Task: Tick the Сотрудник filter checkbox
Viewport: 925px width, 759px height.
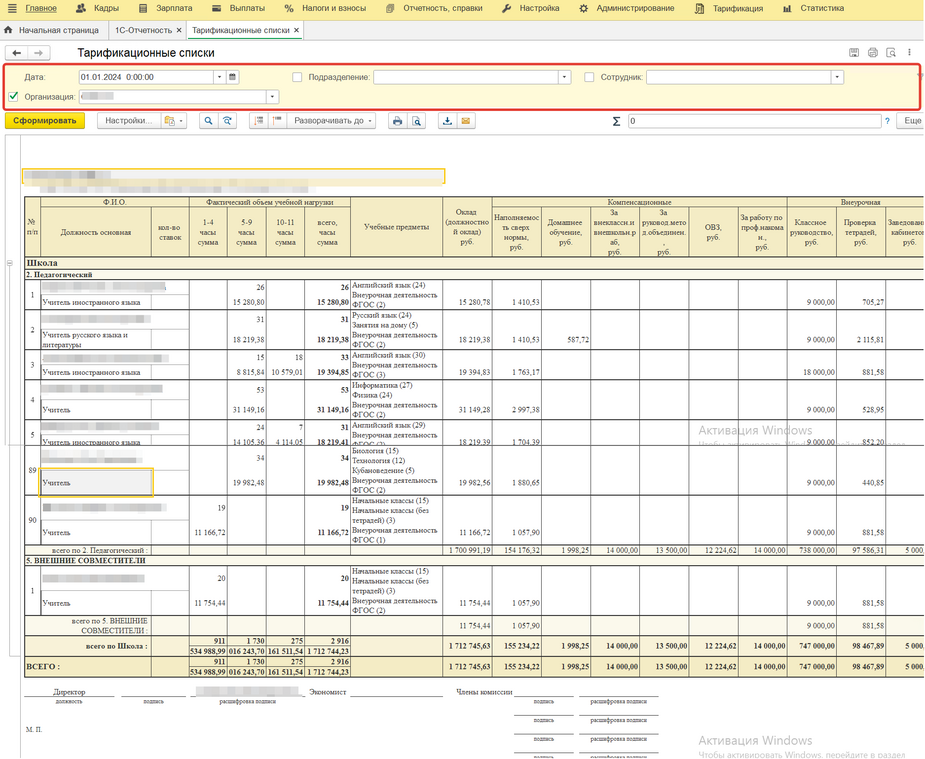Action: (589, 77)
